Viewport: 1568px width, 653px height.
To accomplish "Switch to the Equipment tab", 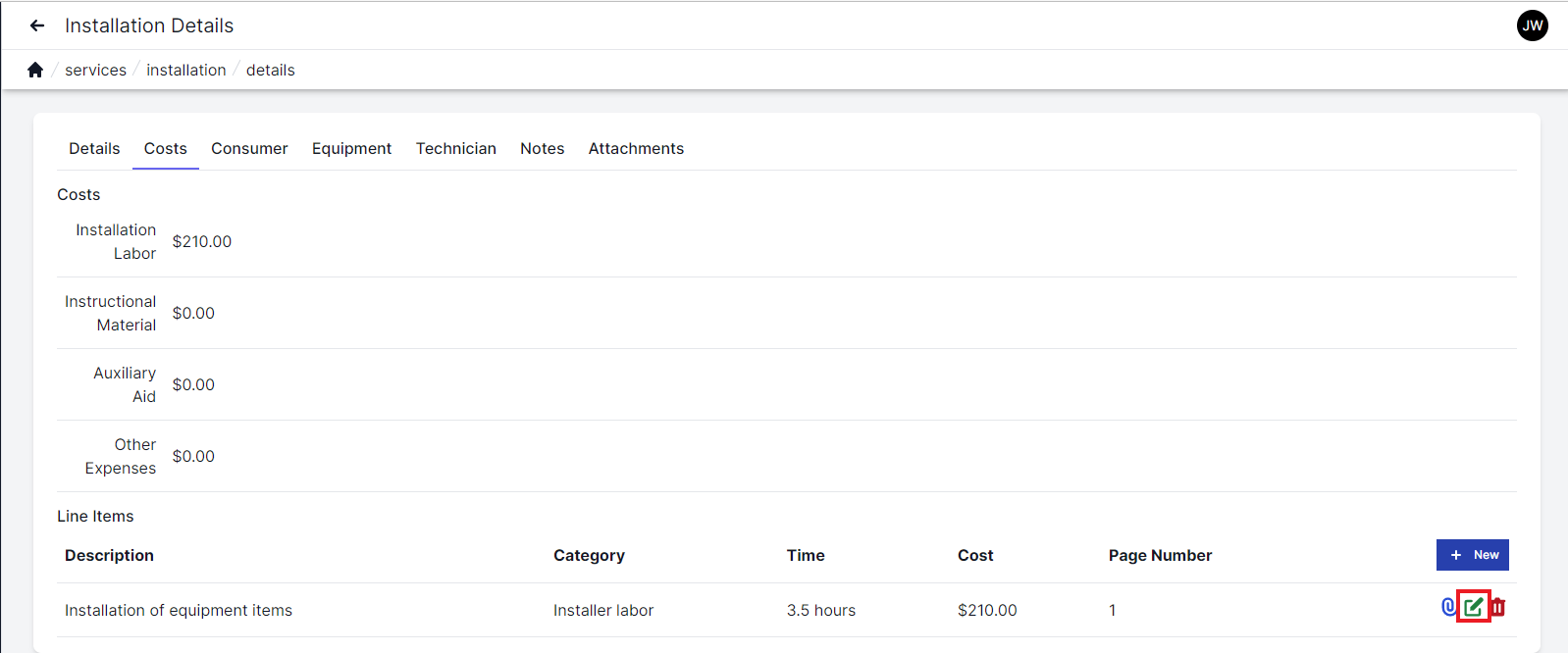I will pyautogui.click(x=351, y=148).
